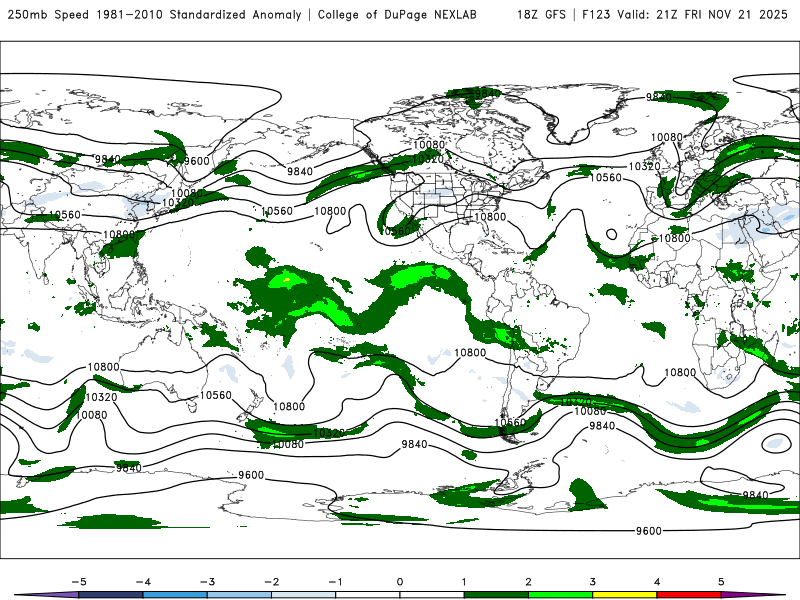Click the blue colorbar segment between -4 and -3
The height and width of the screenshot is (600, 800).
coord(175,595)
